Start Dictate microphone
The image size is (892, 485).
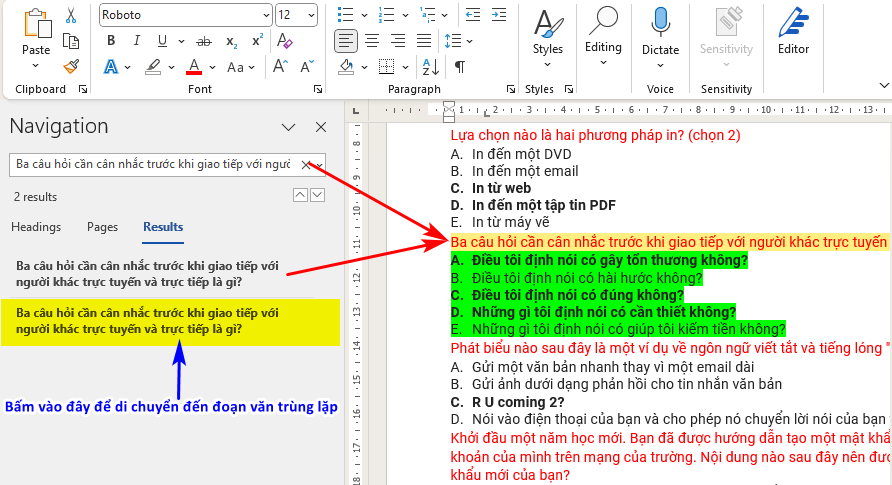(x=660, y=38)
